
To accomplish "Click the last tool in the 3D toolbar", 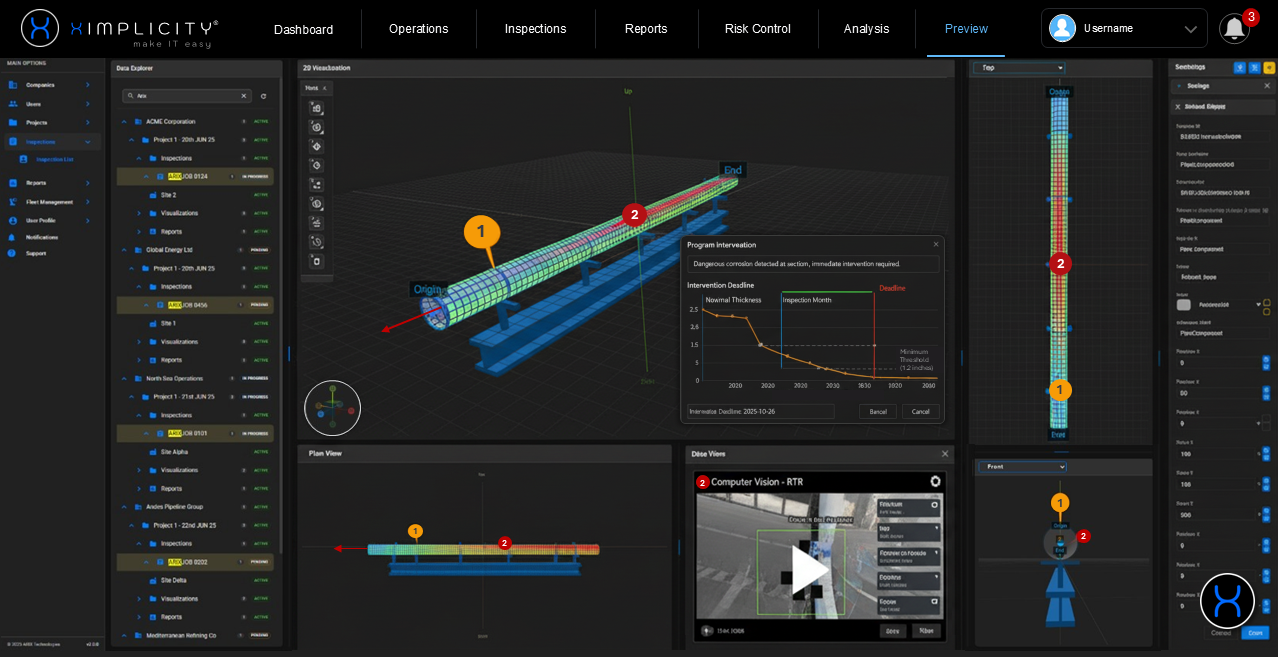I will point(316,261).
